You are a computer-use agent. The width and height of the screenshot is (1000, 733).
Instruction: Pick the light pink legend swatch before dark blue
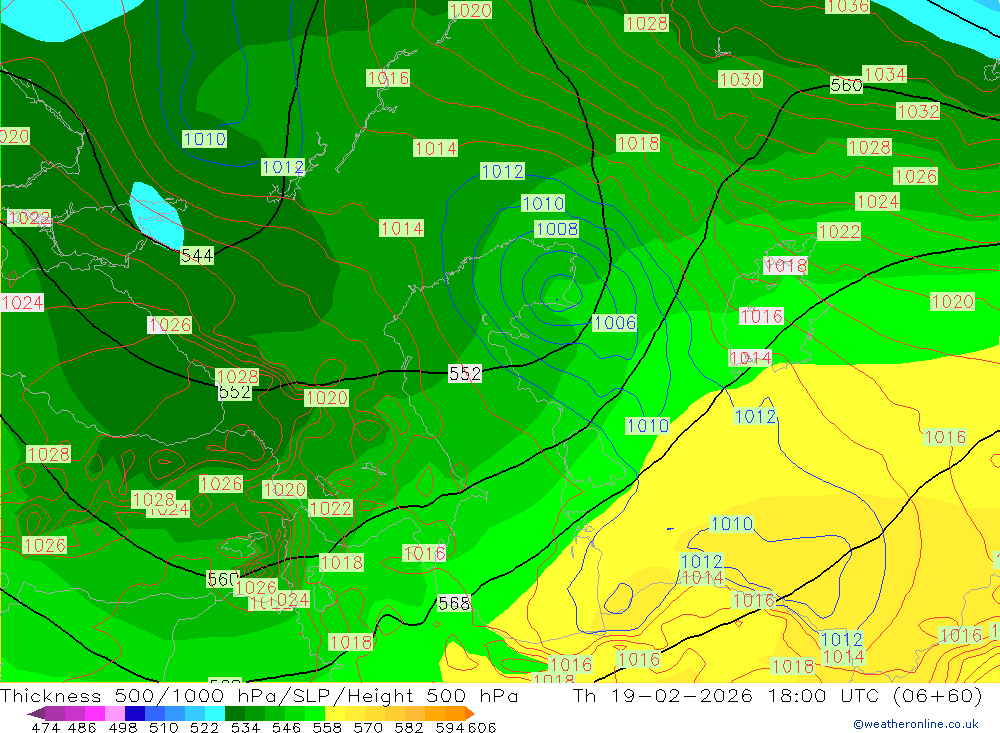pyautogui.click(x=115, y=713)
